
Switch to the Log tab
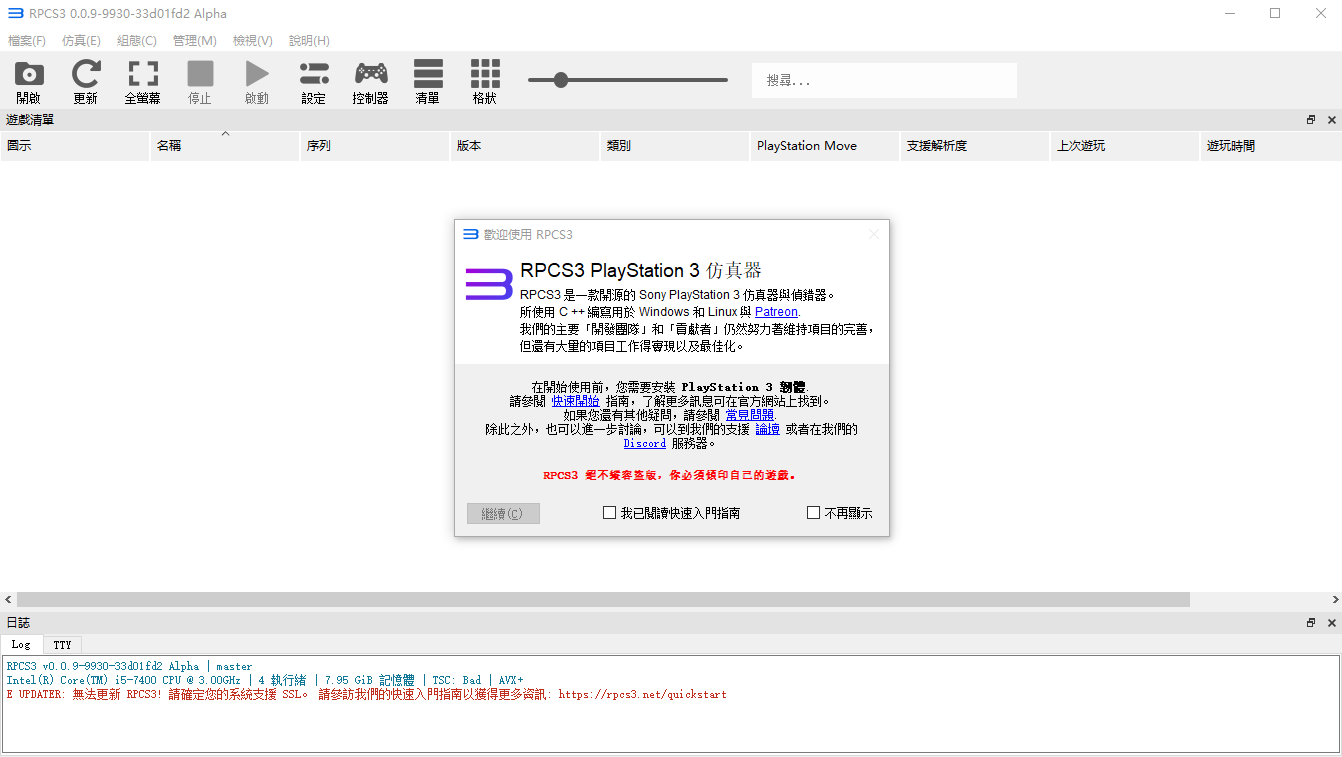[x=21, y=645]
